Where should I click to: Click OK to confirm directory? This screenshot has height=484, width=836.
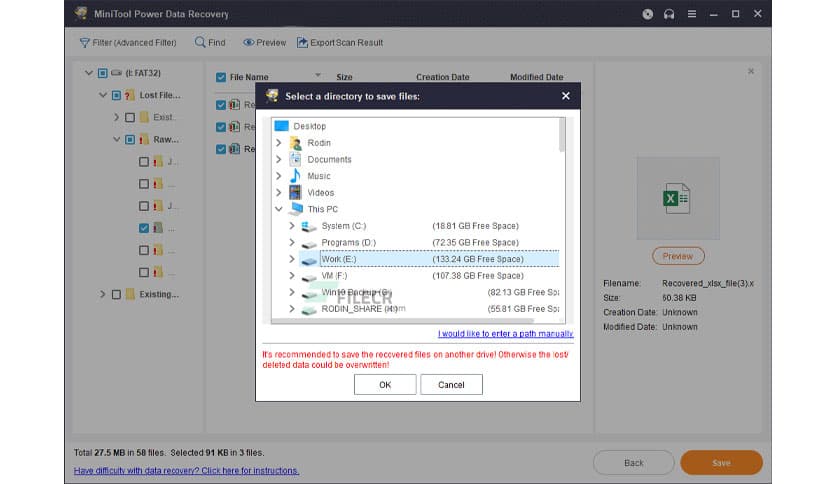[x=385, y=384]
